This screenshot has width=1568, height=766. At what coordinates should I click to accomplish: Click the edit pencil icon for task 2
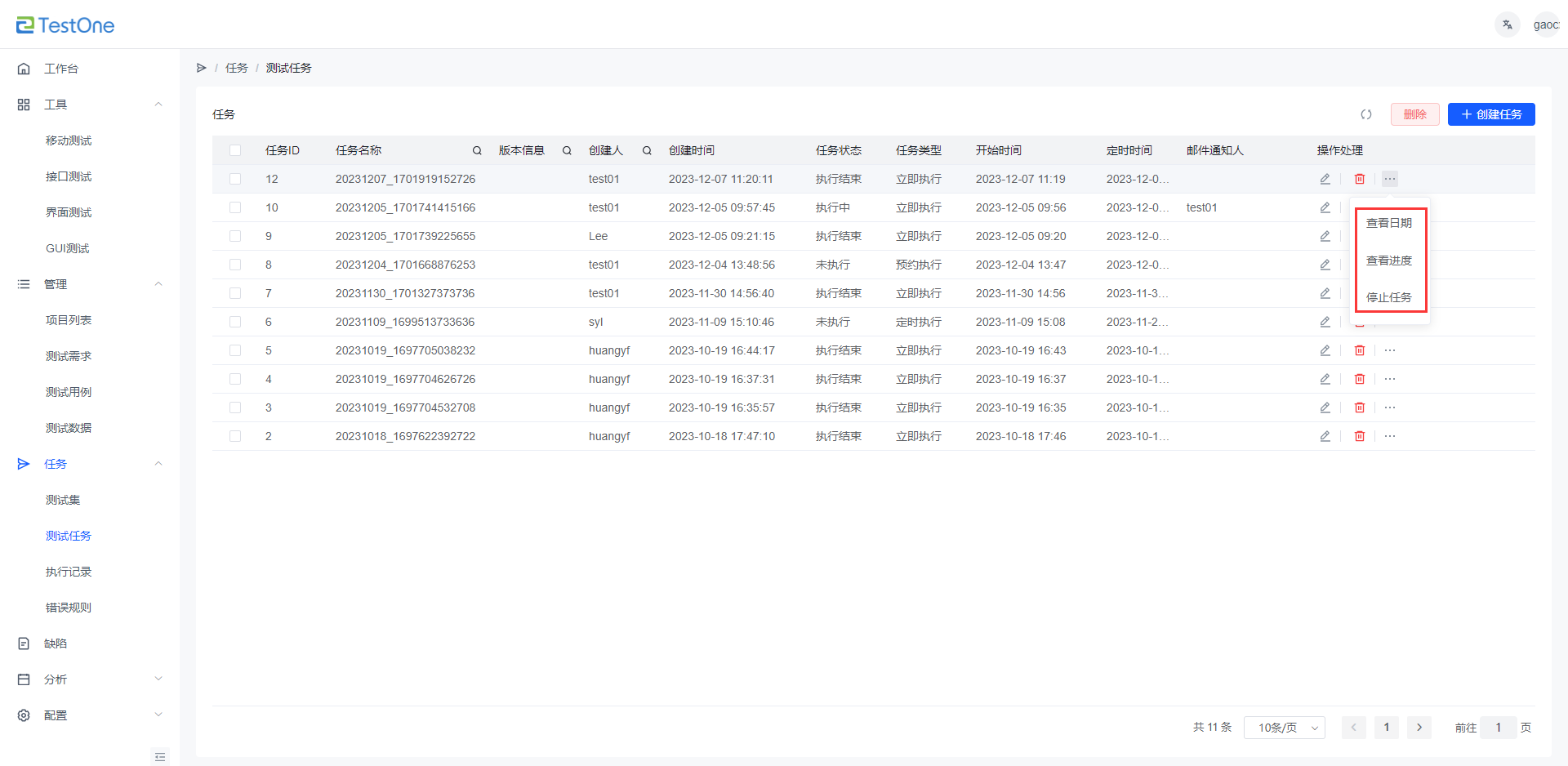tap(1325, 436)
